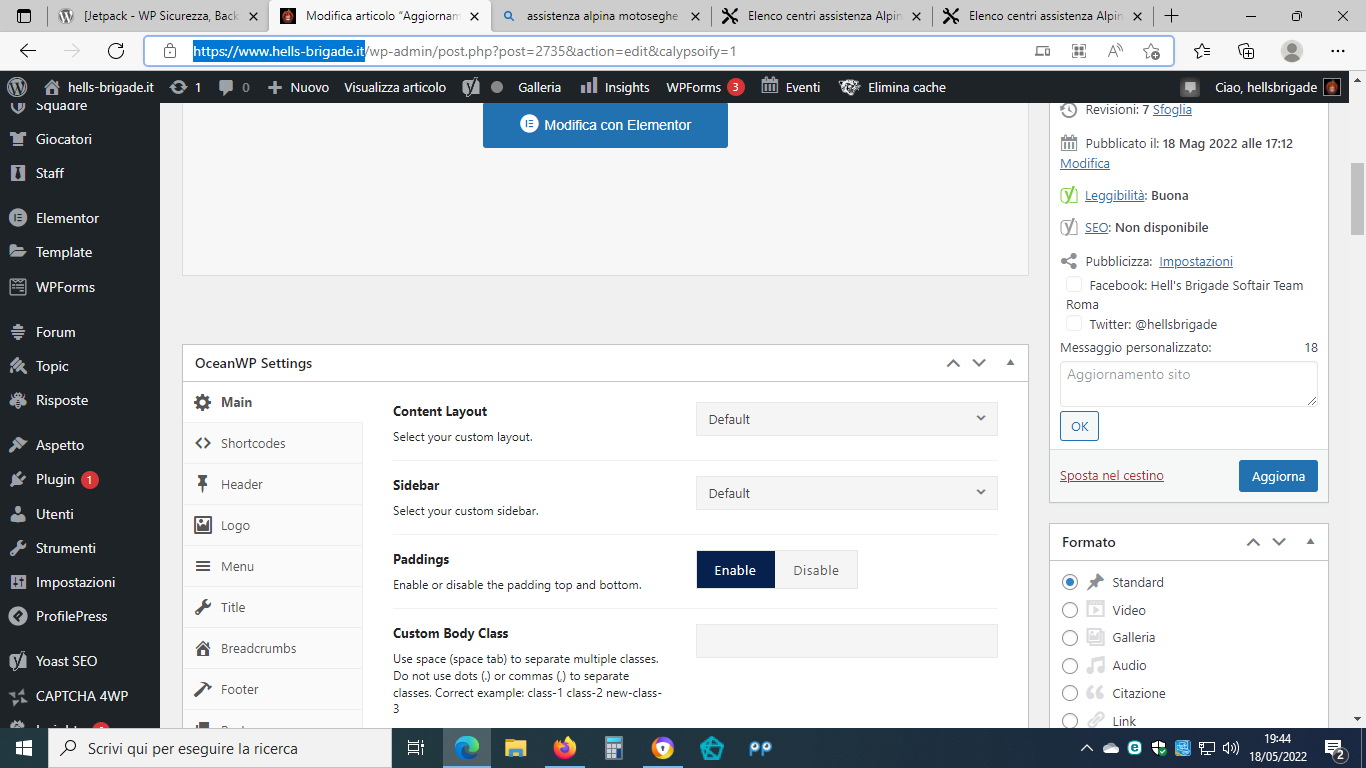
Task: Click Elimina cache in admin bar
Action: click(x=892, y=87)
